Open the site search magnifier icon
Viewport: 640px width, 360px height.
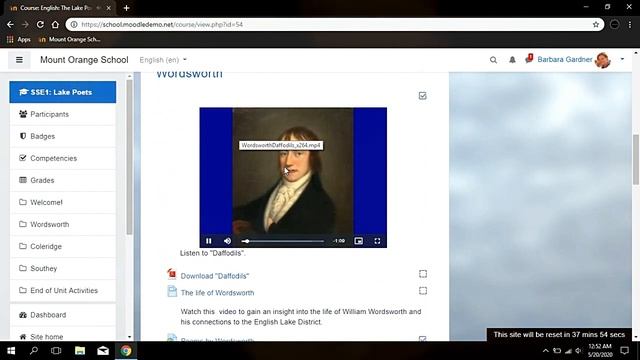pyautogui.click(x=493, y=60)
